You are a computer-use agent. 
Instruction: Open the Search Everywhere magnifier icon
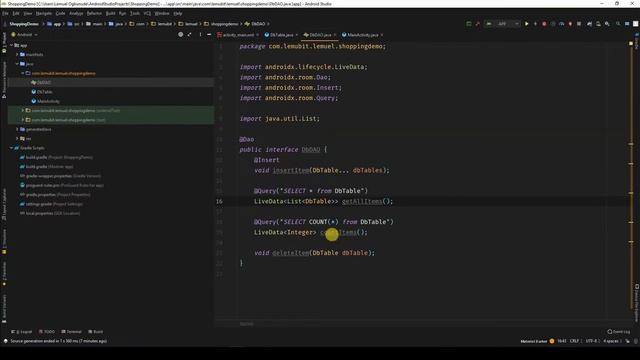pyautogui.click(x=618, y=24)
